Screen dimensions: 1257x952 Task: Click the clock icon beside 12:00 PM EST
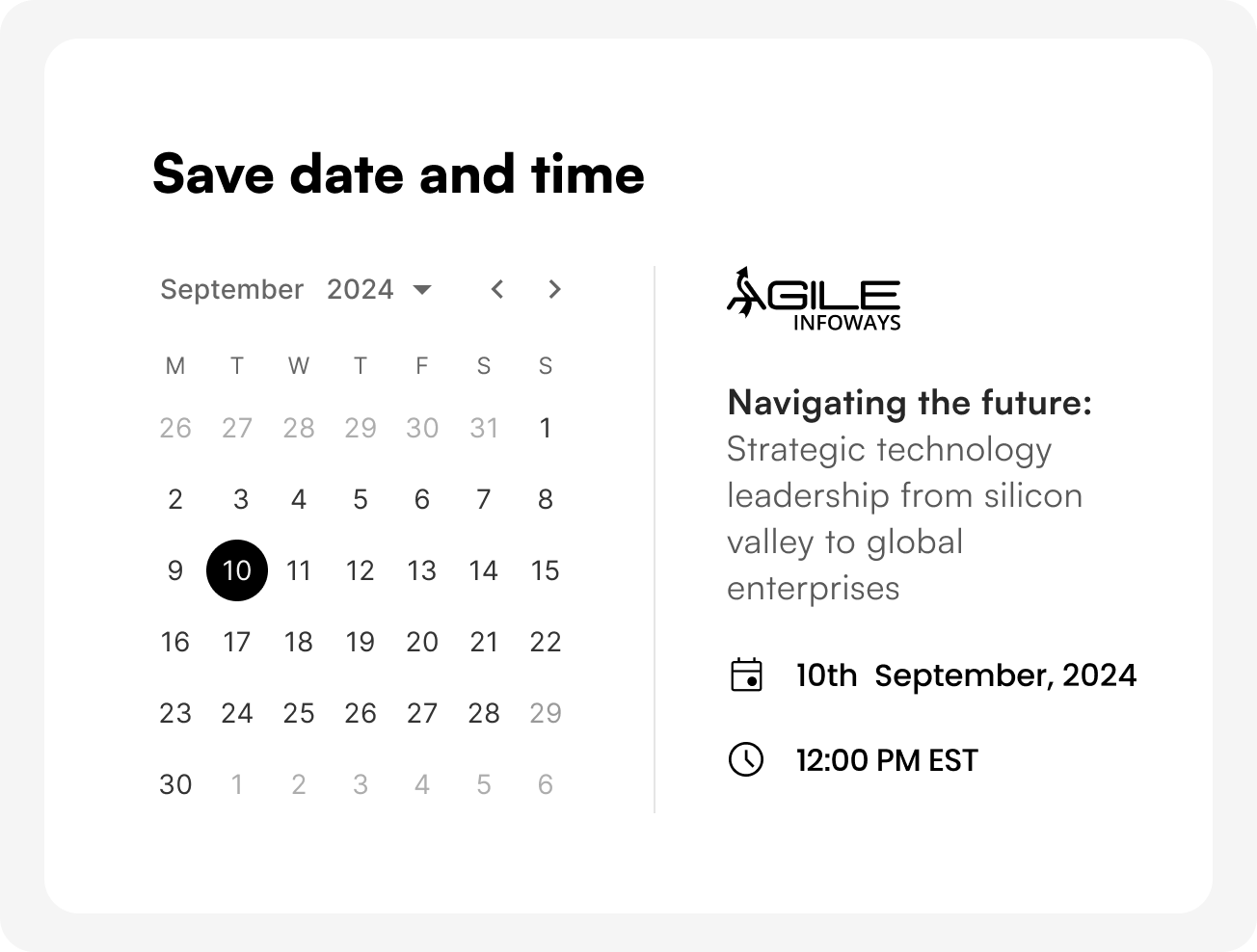tap(745, 759)
